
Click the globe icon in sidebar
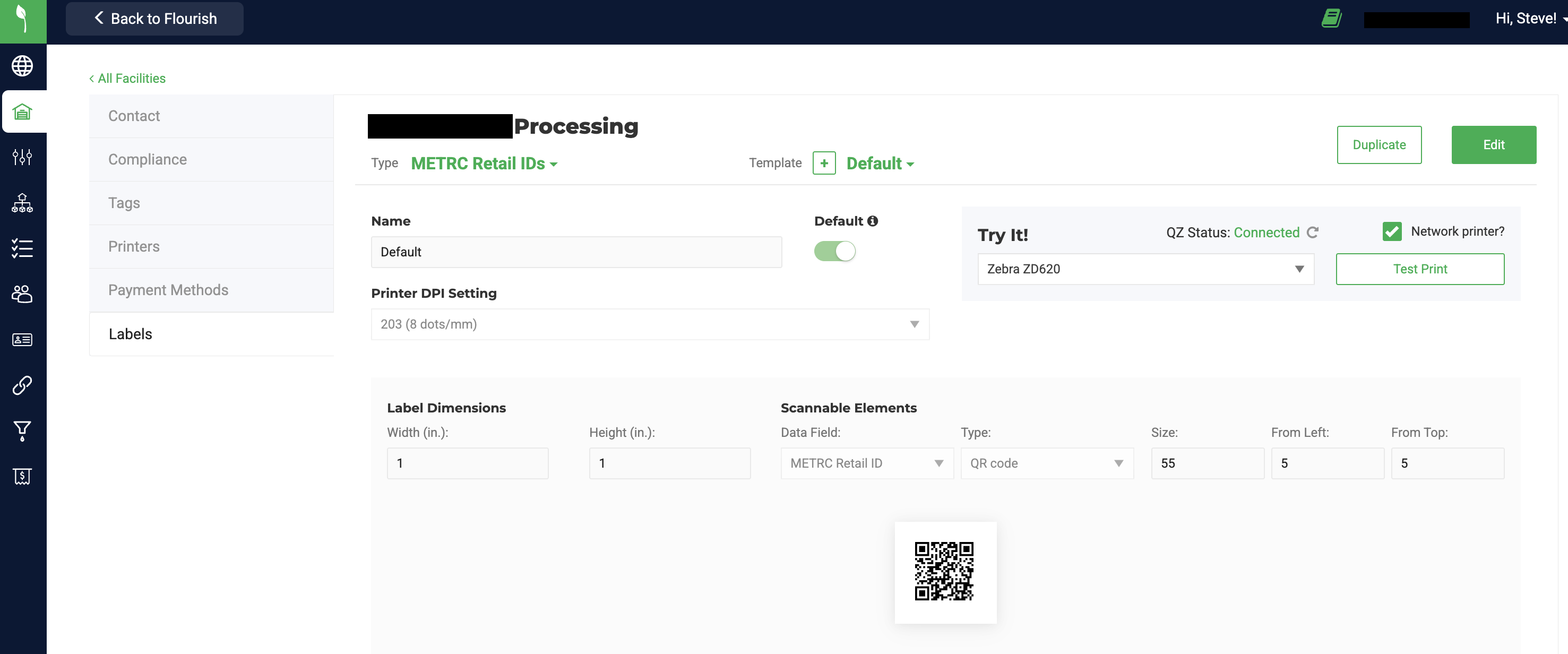pyautogui.click(x=22, y=66)
